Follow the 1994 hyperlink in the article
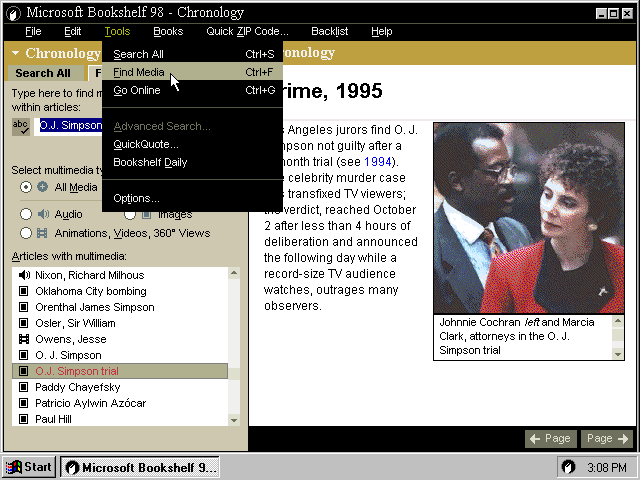 pyautogui.click(x=378, y=162)
